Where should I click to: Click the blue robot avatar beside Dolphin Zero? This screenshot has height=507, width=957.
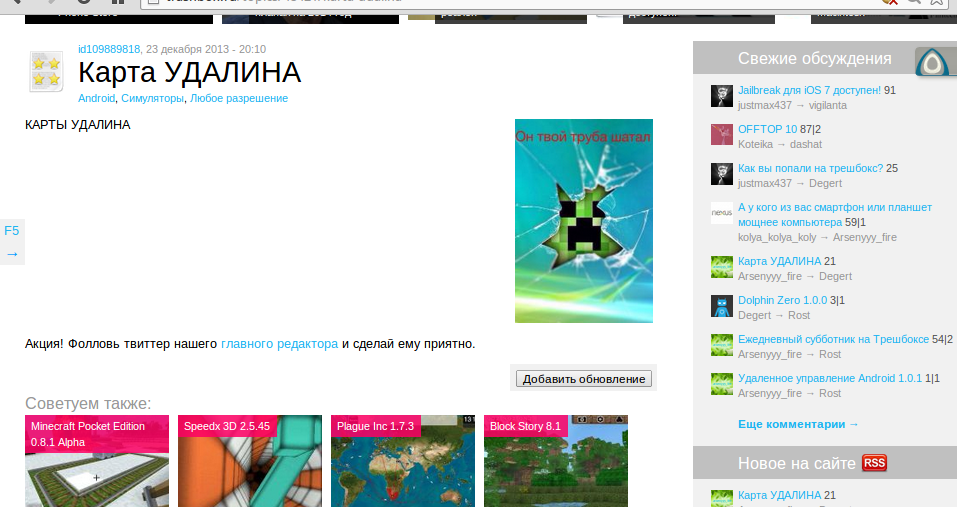[x=721, y=306]
